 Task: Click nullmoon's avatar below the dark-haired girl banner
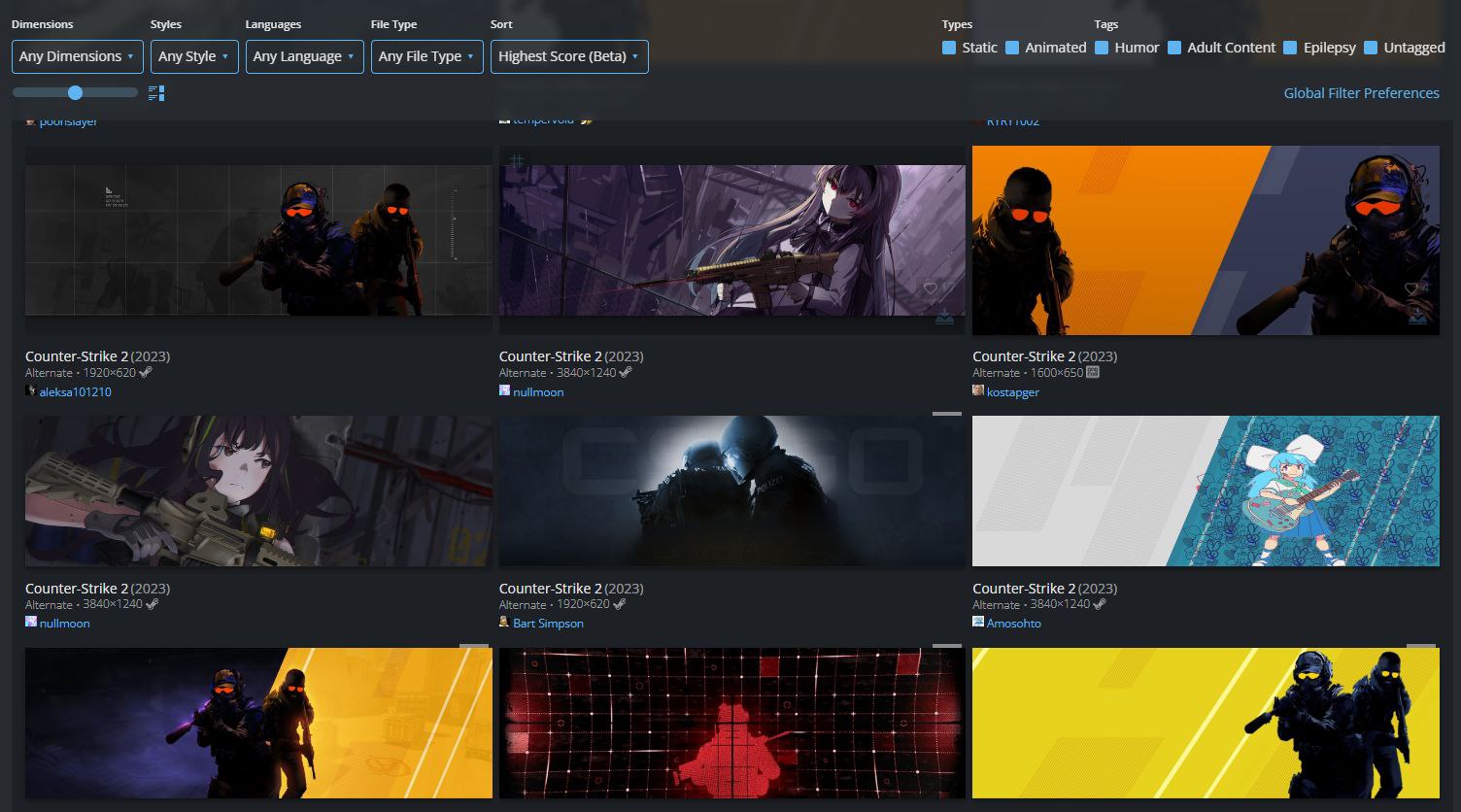31,622
